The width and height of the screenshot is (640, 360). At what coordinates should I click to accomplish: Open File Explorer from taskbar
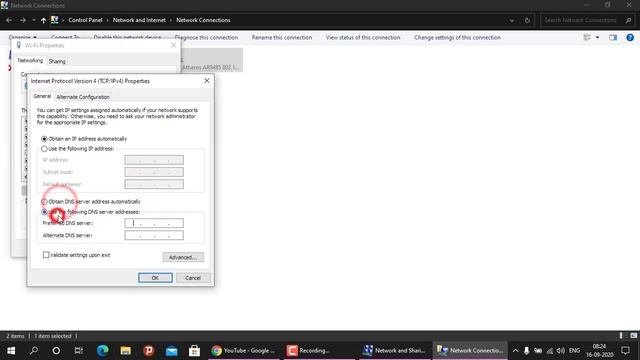point(126,351)
